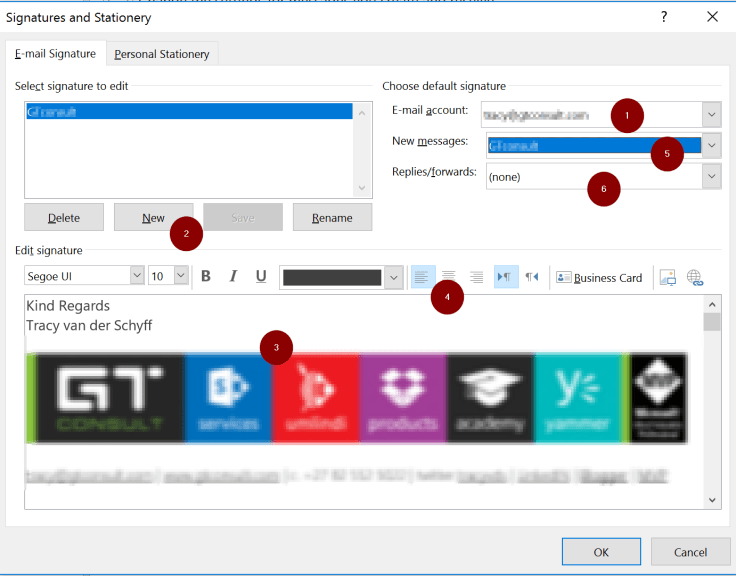This screenshot has height=576, width=736.
Task: Expand the font size 10 dropdown
Action: tap(181, 276)
